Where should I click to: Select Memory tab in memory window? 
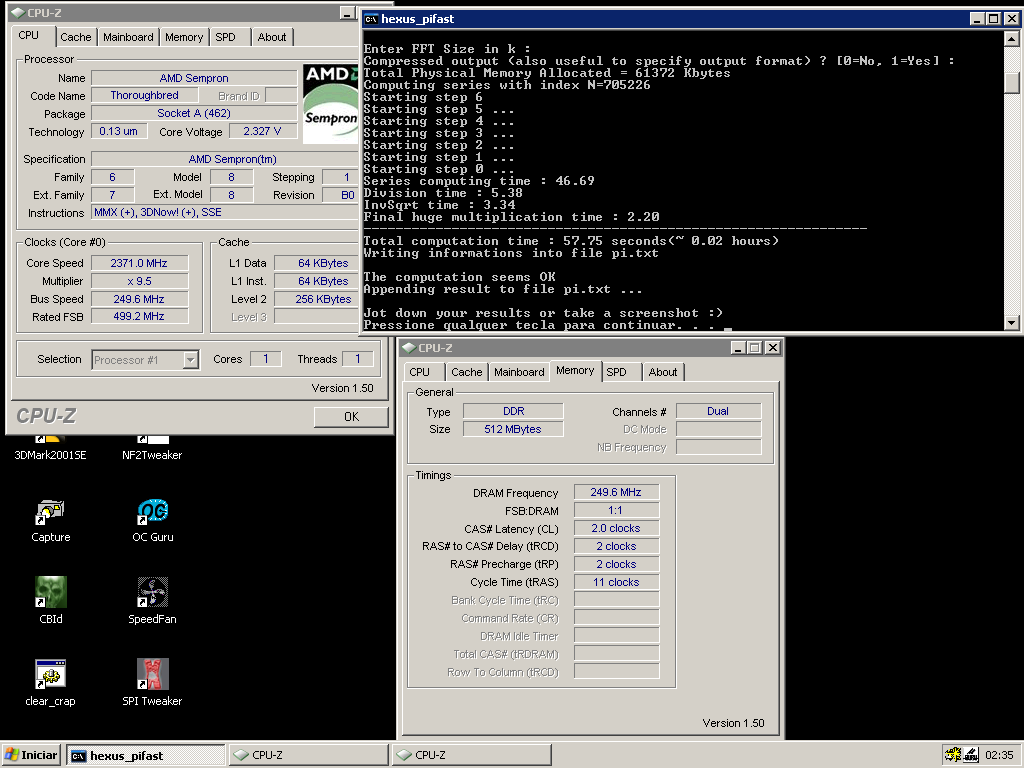pyautogui.click(x=575, y=370)
